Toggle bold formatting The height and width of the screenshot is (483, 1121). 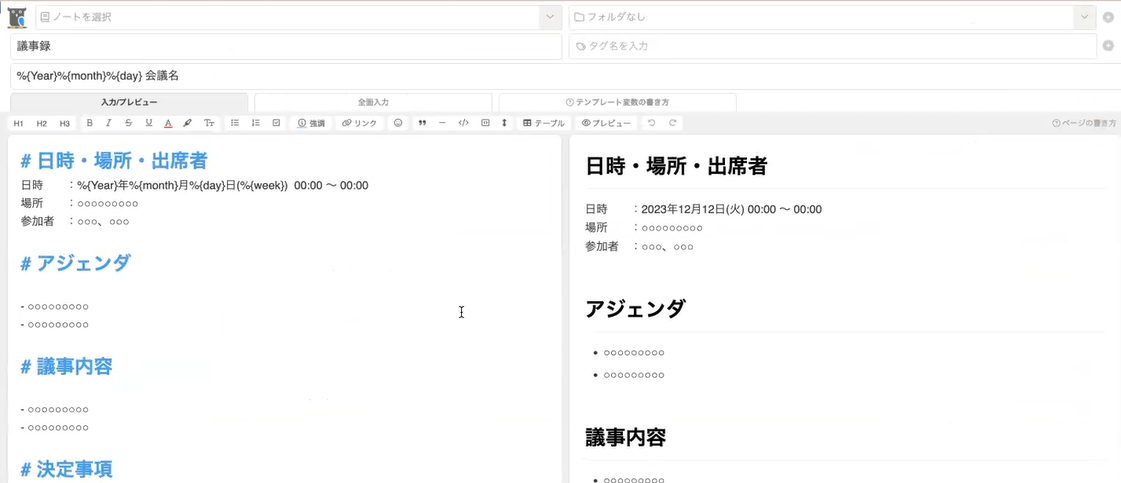(x=89, y=123)
